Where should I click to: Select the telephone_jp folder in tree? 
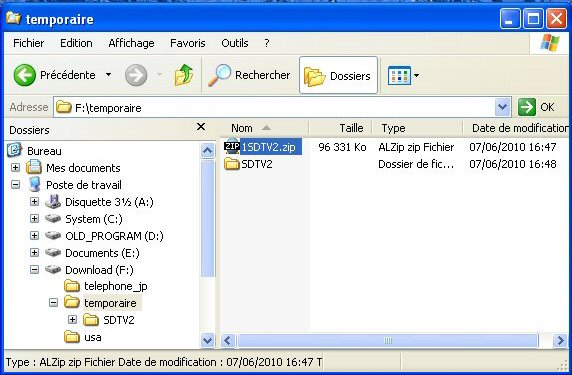click(116, 286)
